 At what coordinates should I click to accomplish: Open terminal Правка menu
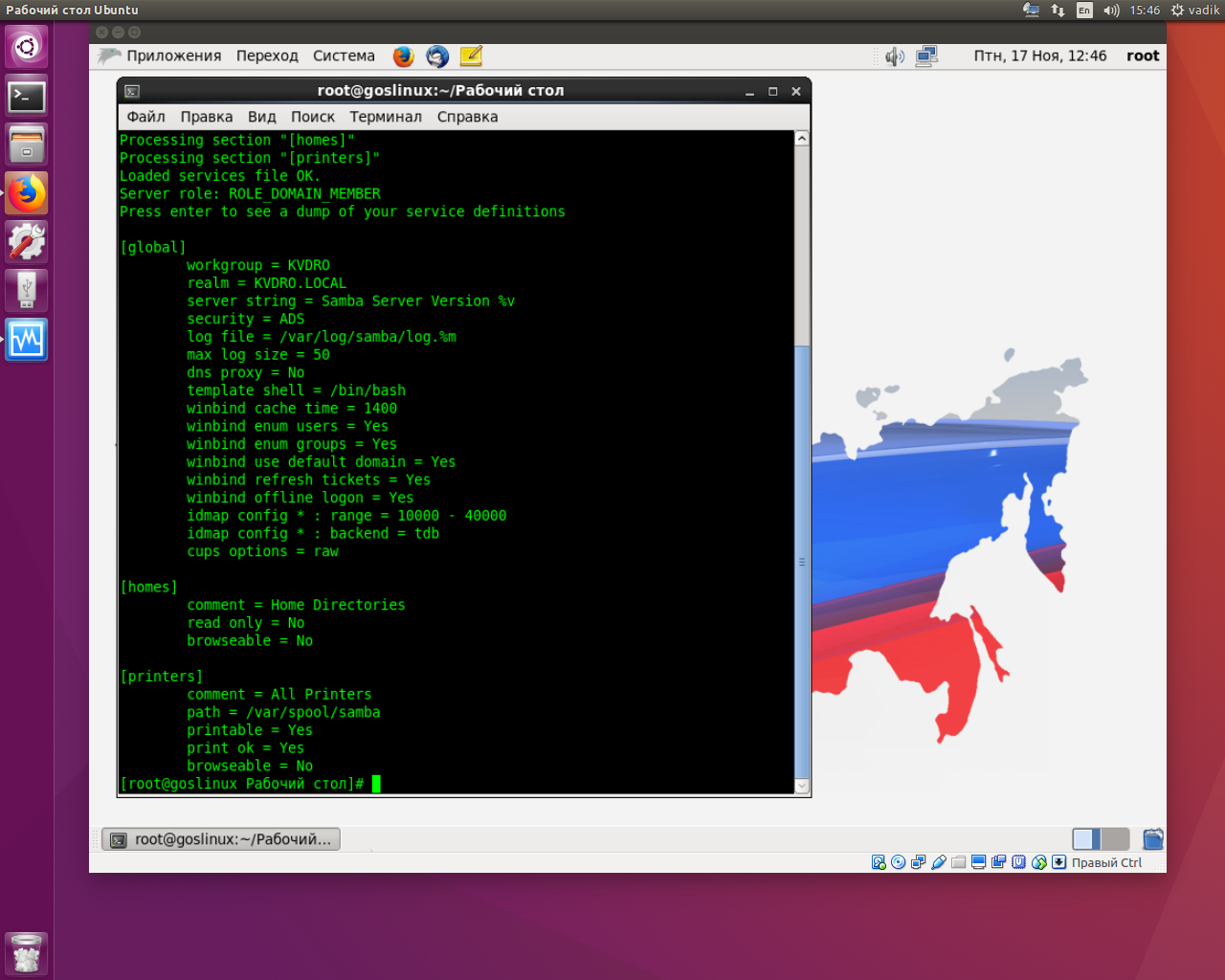click(207, 117)
